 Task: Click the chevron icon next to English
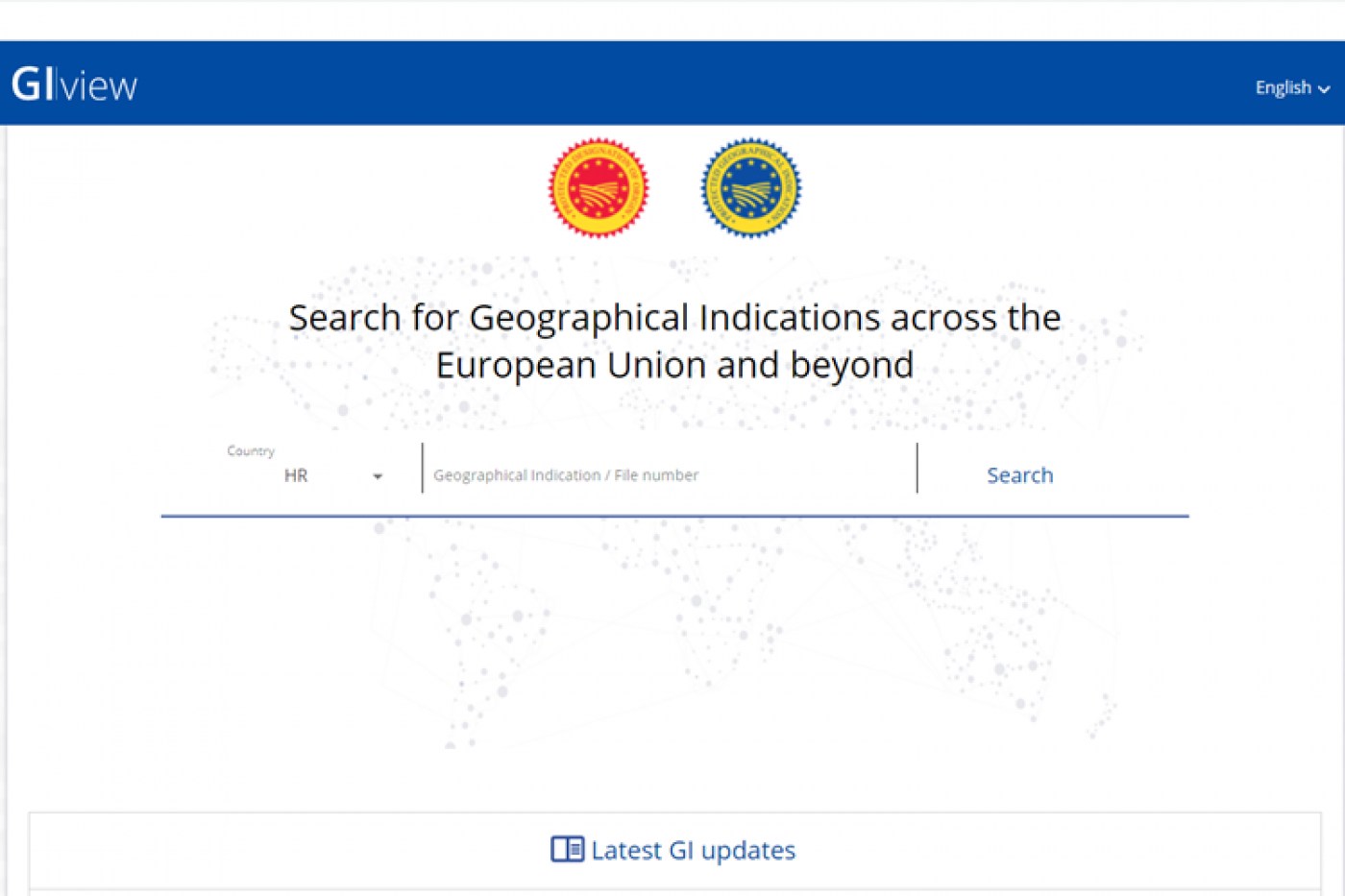(x=1324, y=89)
